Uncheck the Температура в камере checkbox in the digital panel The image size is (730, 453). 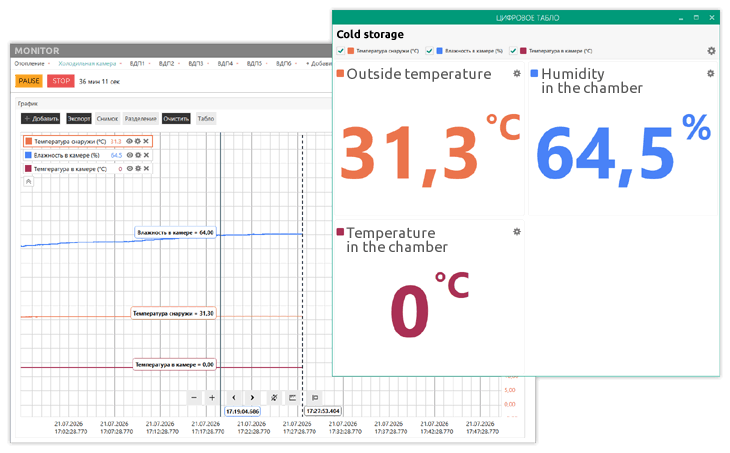[513, 51]
